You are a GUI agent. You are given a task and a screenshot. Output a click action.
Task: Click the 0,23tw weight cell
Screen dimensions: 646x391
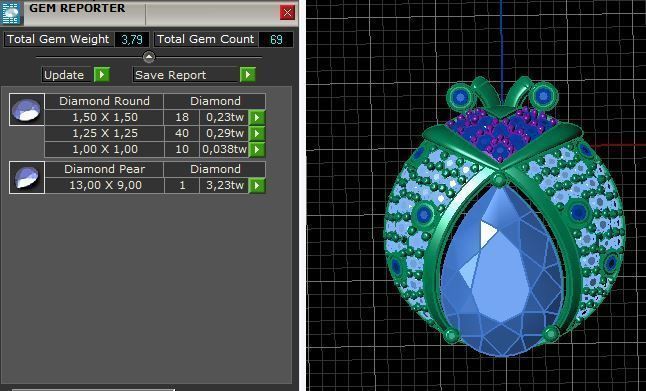225,117
